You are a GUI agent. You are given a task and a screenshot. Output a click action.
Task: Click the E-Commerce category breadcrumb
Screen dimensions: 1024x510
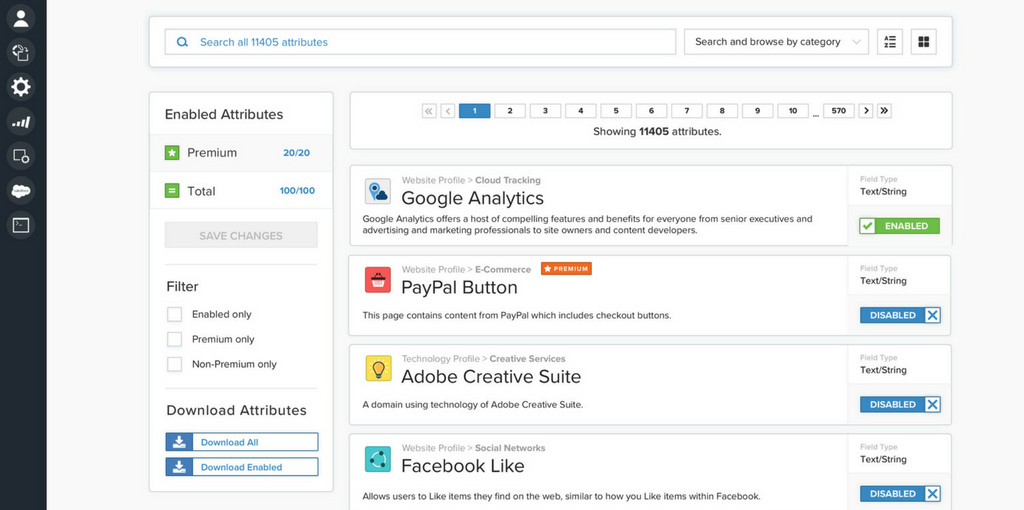[503, 269]
